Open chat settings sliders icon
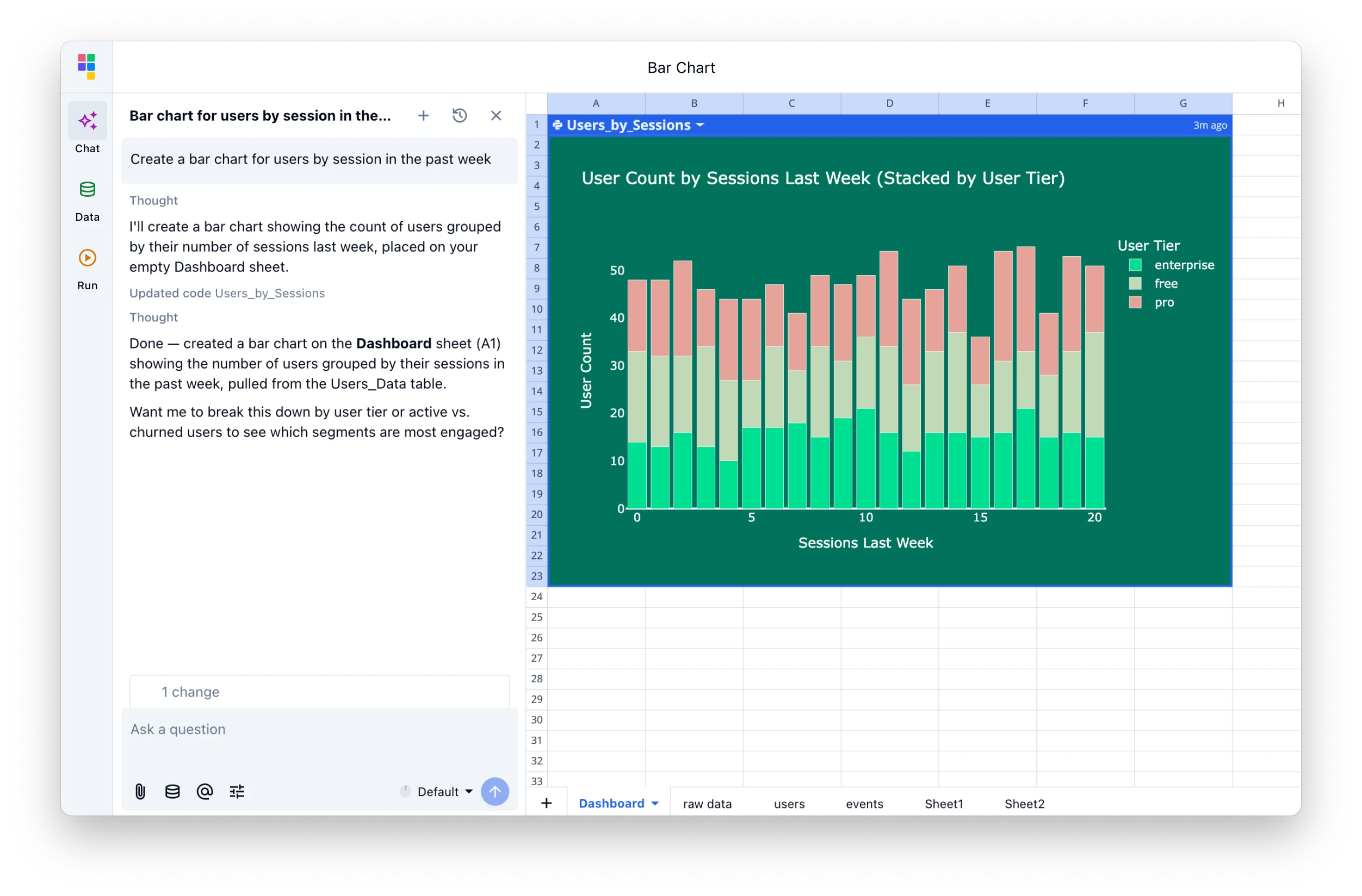Viewport: 1362px width, 896px height. point(237,791)
